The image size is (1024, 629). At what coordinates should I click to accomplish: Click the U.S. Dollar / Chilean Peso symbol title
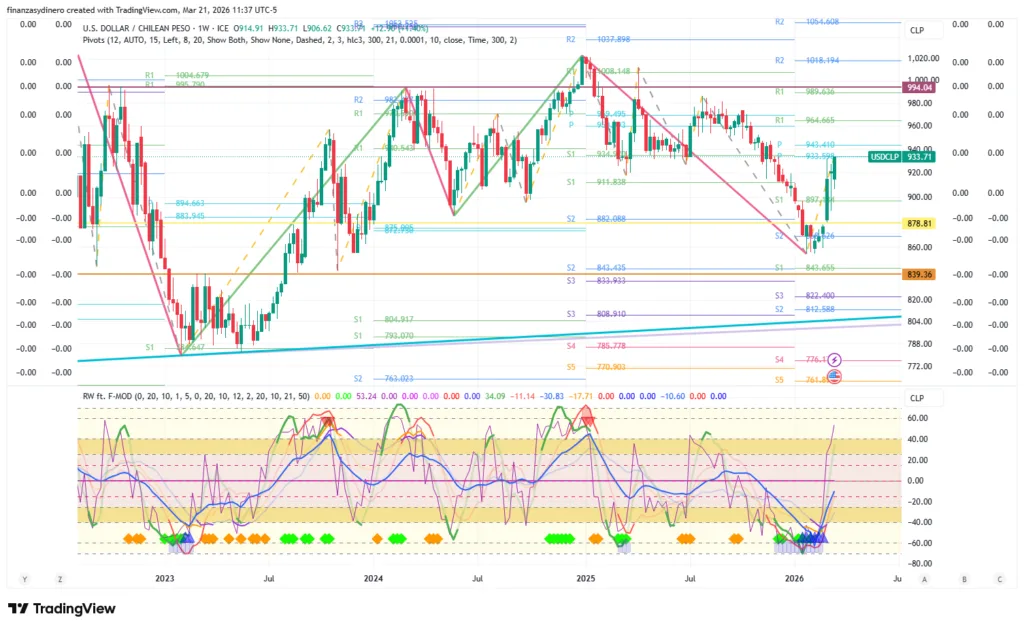(152, 29)
